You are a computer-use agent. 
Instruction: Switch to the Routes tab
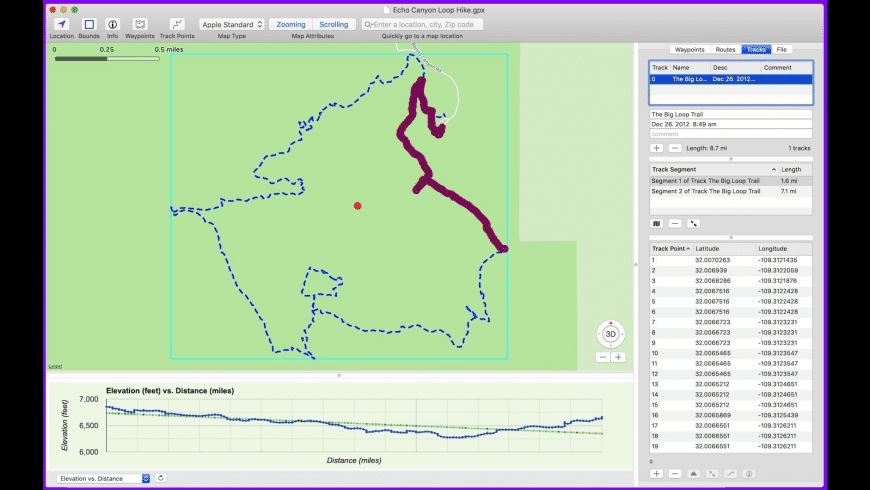(725, 49)
